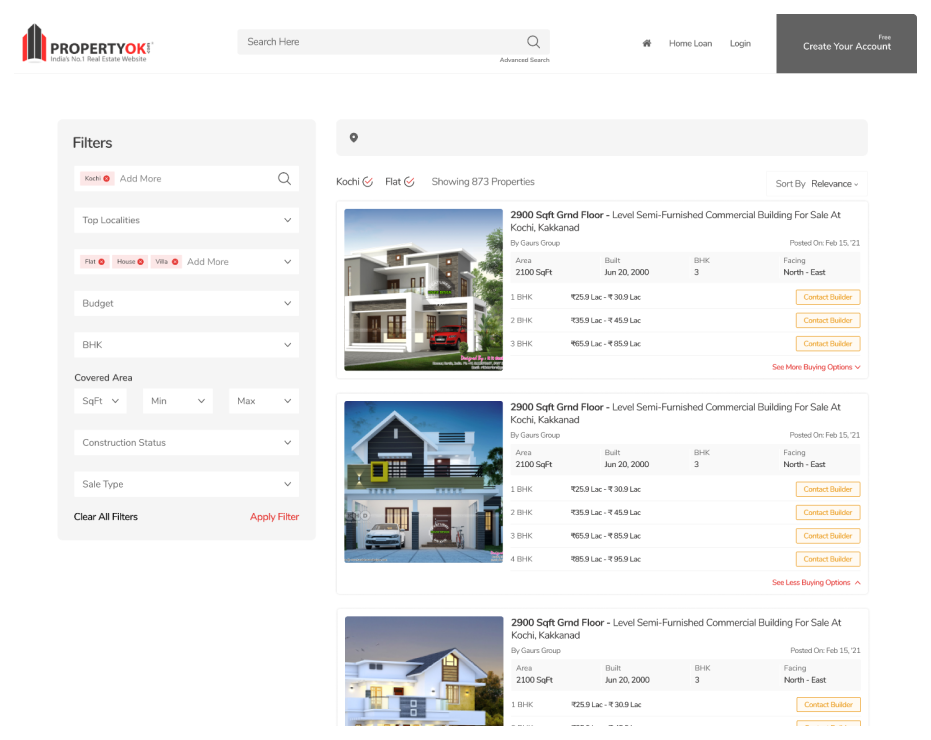The height and width of the screenshot is (740, 931).
Task: Open the Min covered area dropdown
Action: tap(178, 401)
